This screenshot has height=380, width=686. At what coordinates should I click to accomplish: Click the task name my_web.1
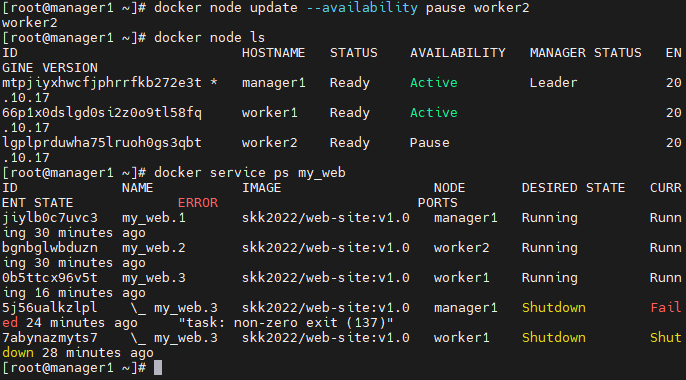coord(154,218)
